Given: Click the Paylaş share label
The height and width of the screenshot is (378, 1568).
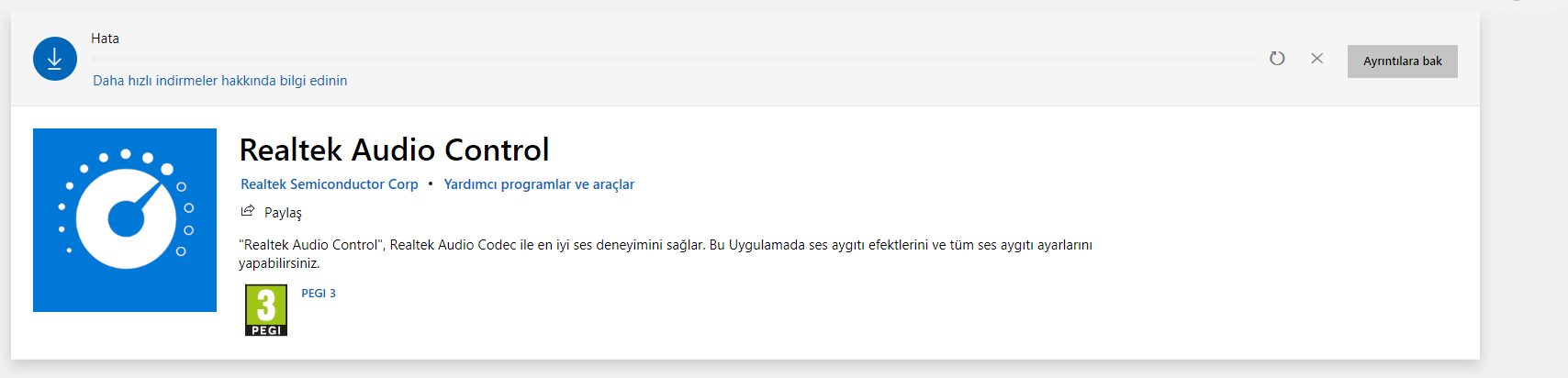Looking at the screenshot, I should 283,213.
